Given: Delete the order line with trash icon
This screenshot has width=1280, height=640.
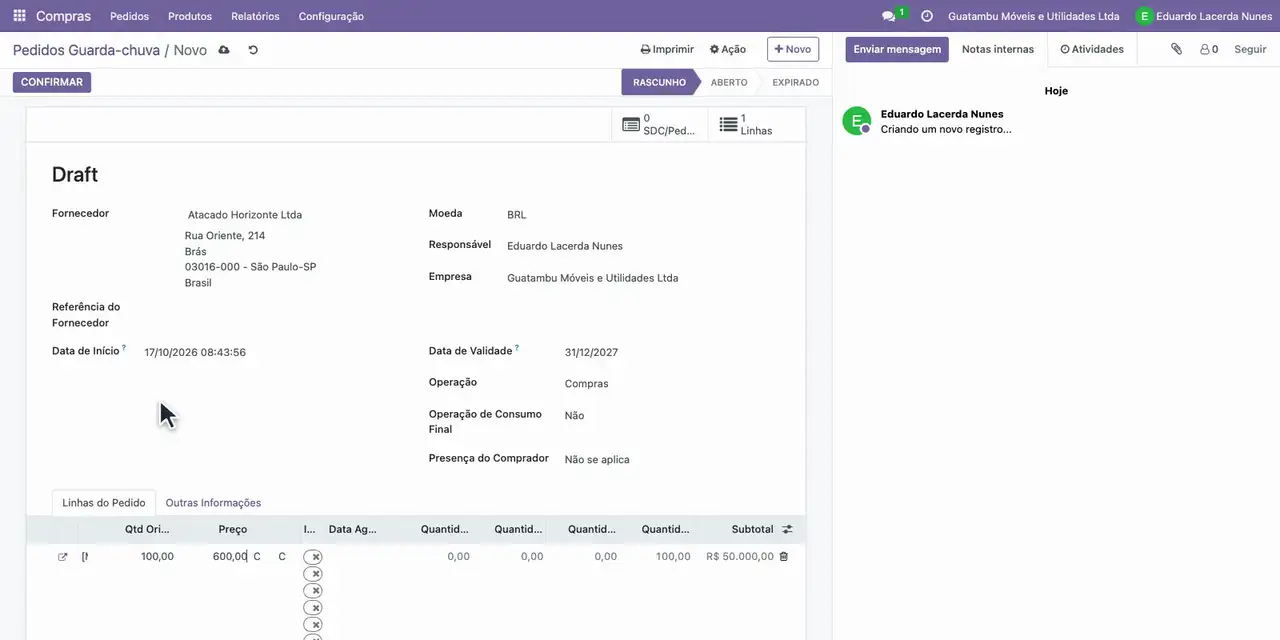Looking at the screenshot, I should (783, 556).
